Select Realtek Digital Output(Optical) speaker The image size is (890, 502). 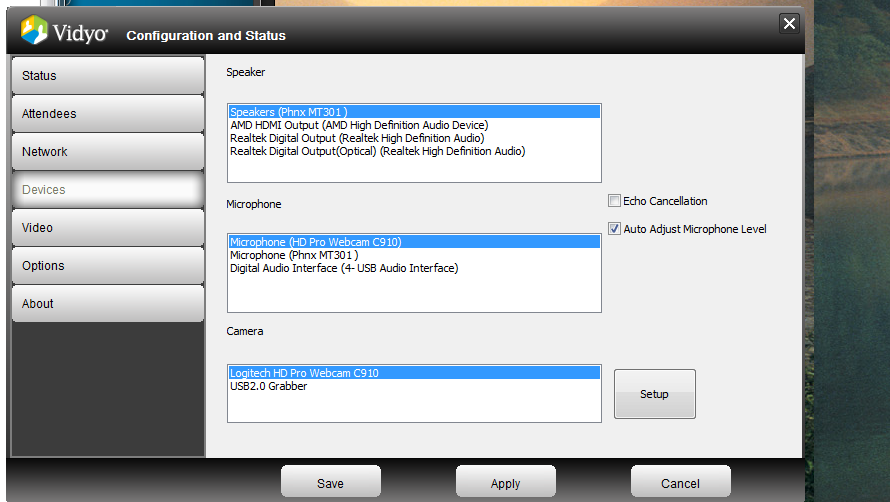(377, 151)
